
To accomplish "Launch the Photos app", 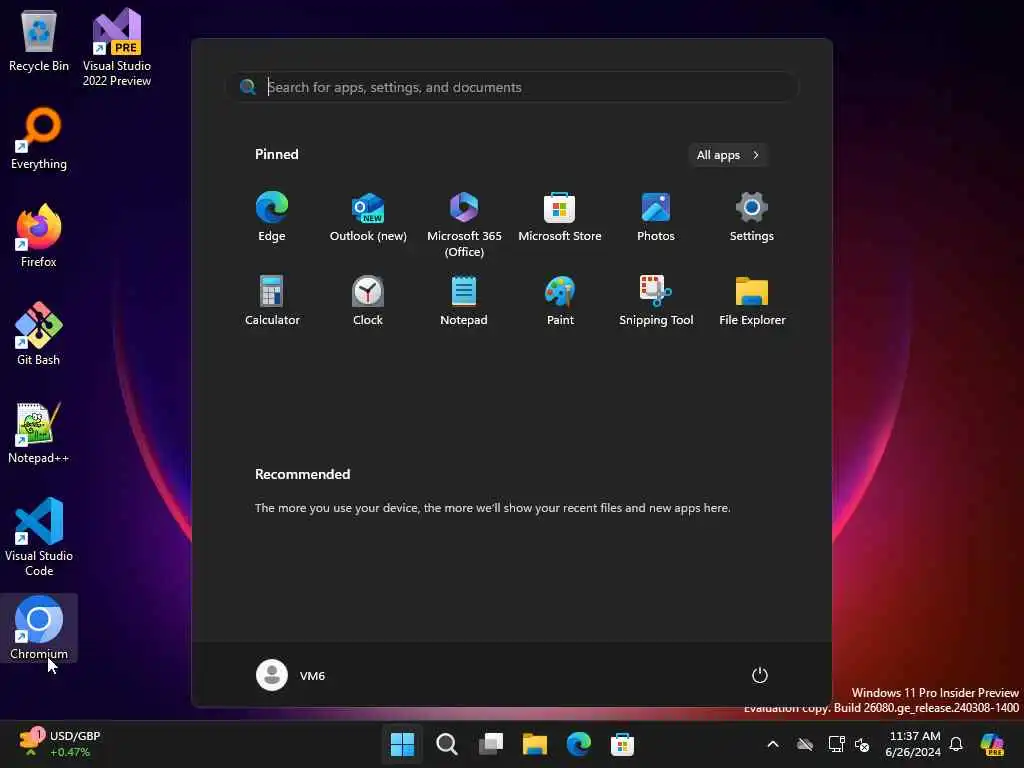I will pyautogui.click(x=656, y=217).
